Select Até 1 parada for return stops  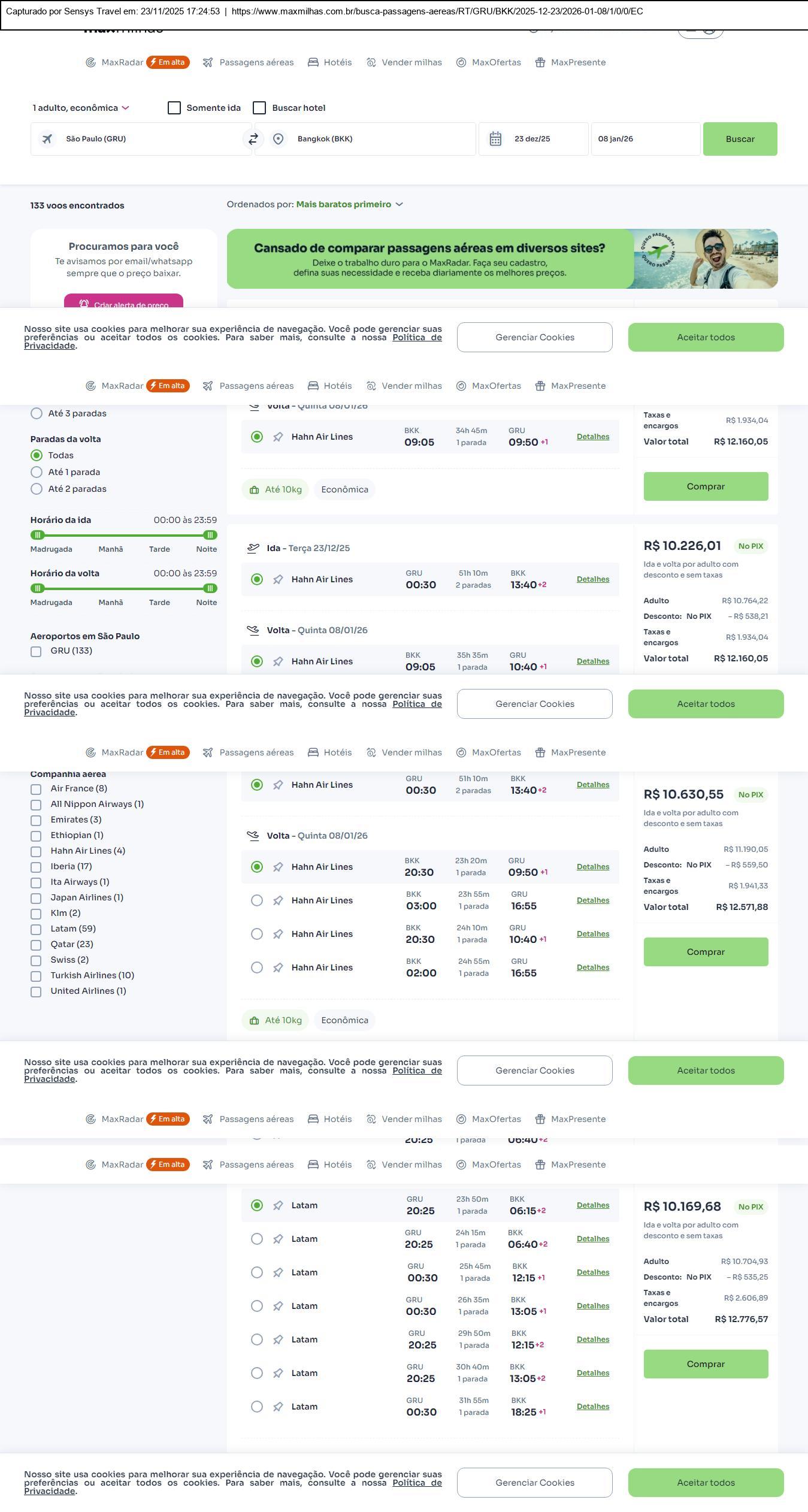tap(37, 472)
